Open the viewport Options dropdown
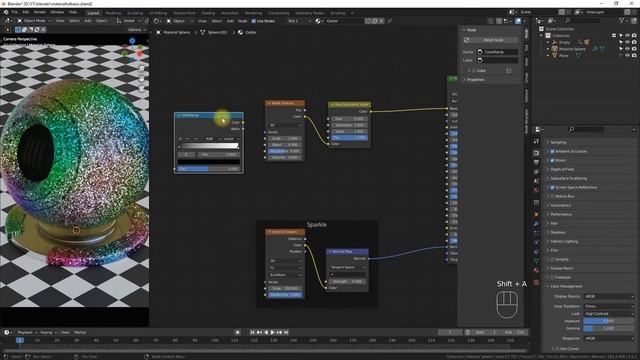This screenshot has width=640, height=360. 136,30
